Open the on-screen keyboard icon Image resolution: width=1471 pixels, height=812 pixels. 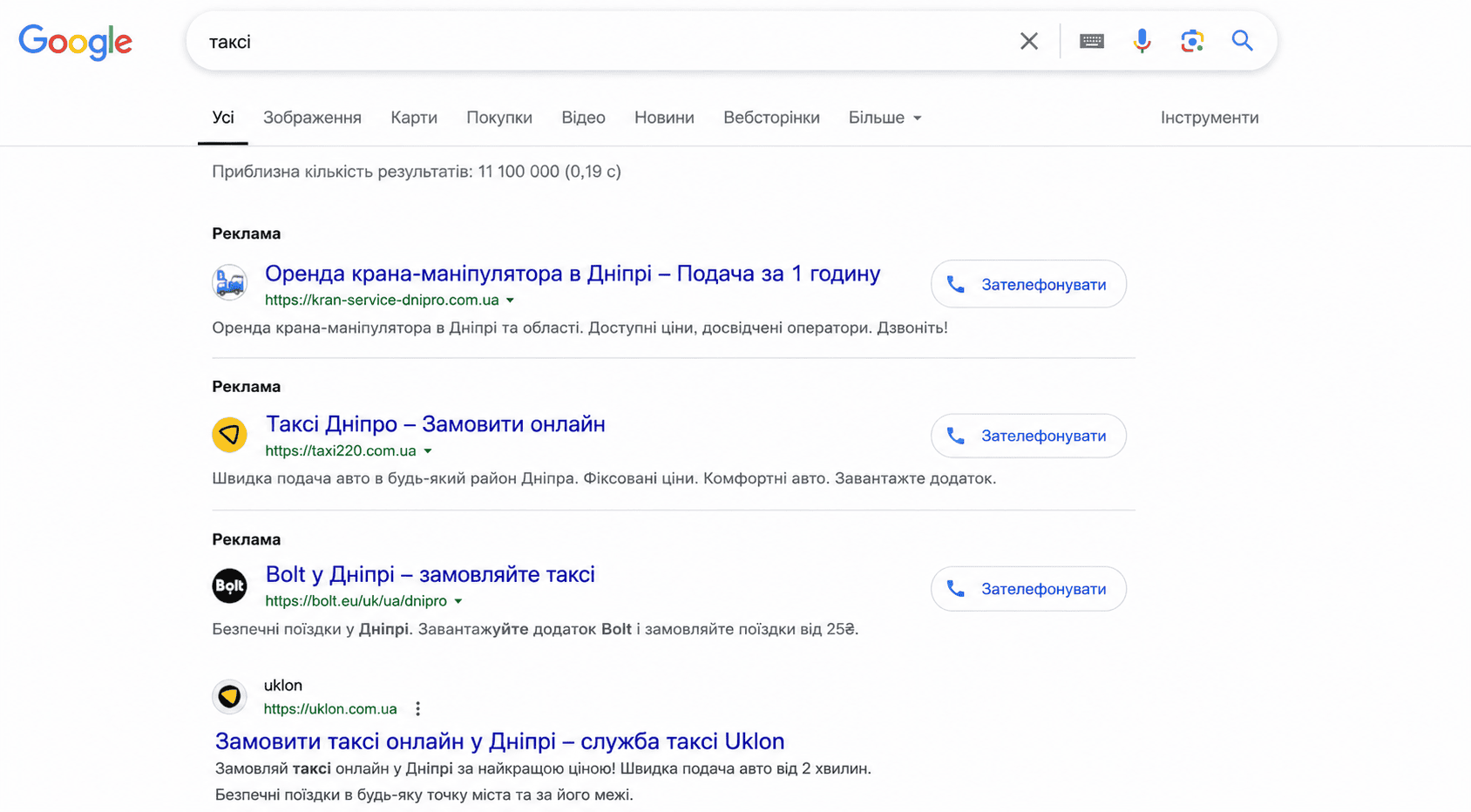[x=1092, y=41]
